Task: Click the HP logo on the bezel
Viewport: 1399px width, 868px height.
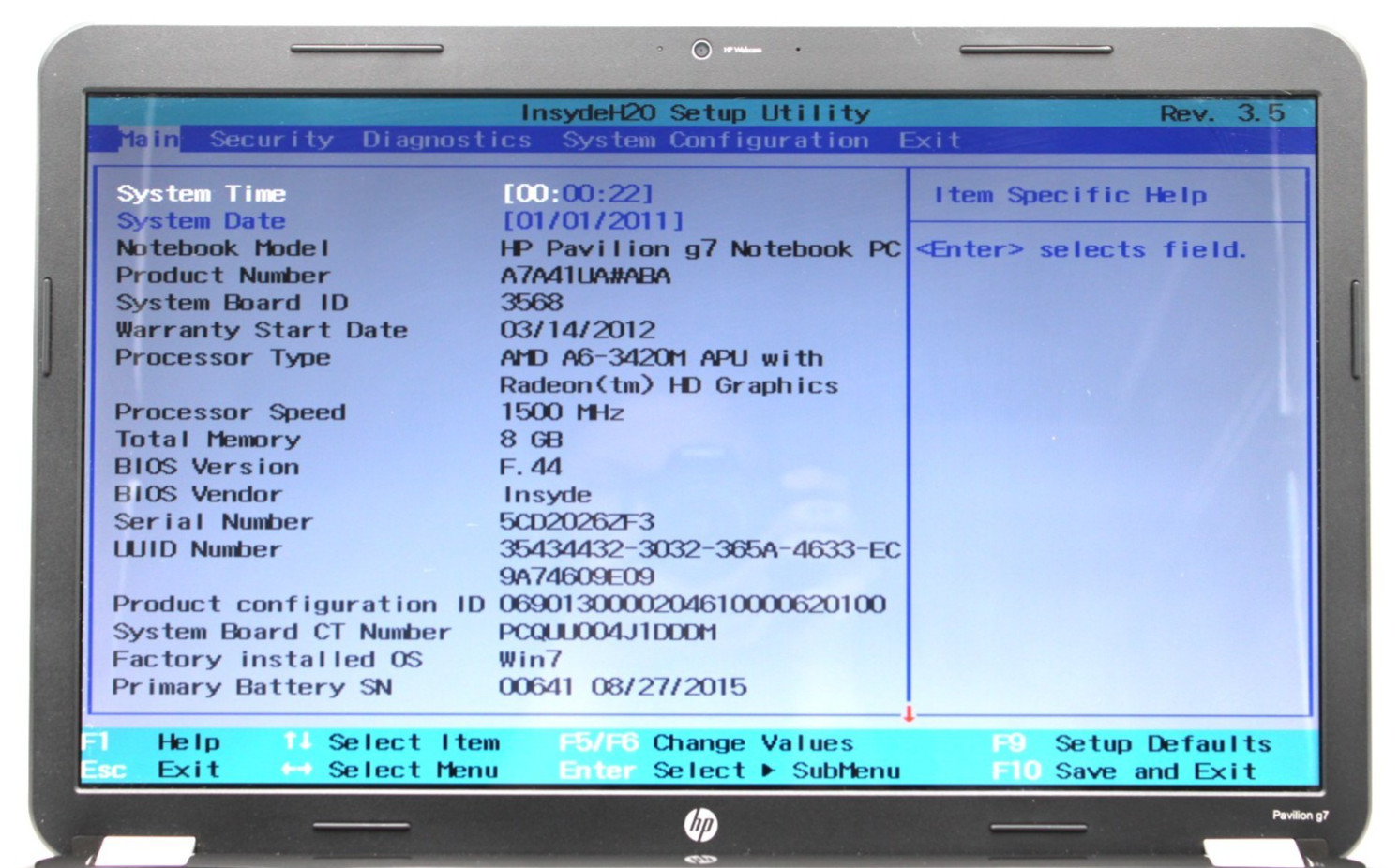Action: coord(700,825)
